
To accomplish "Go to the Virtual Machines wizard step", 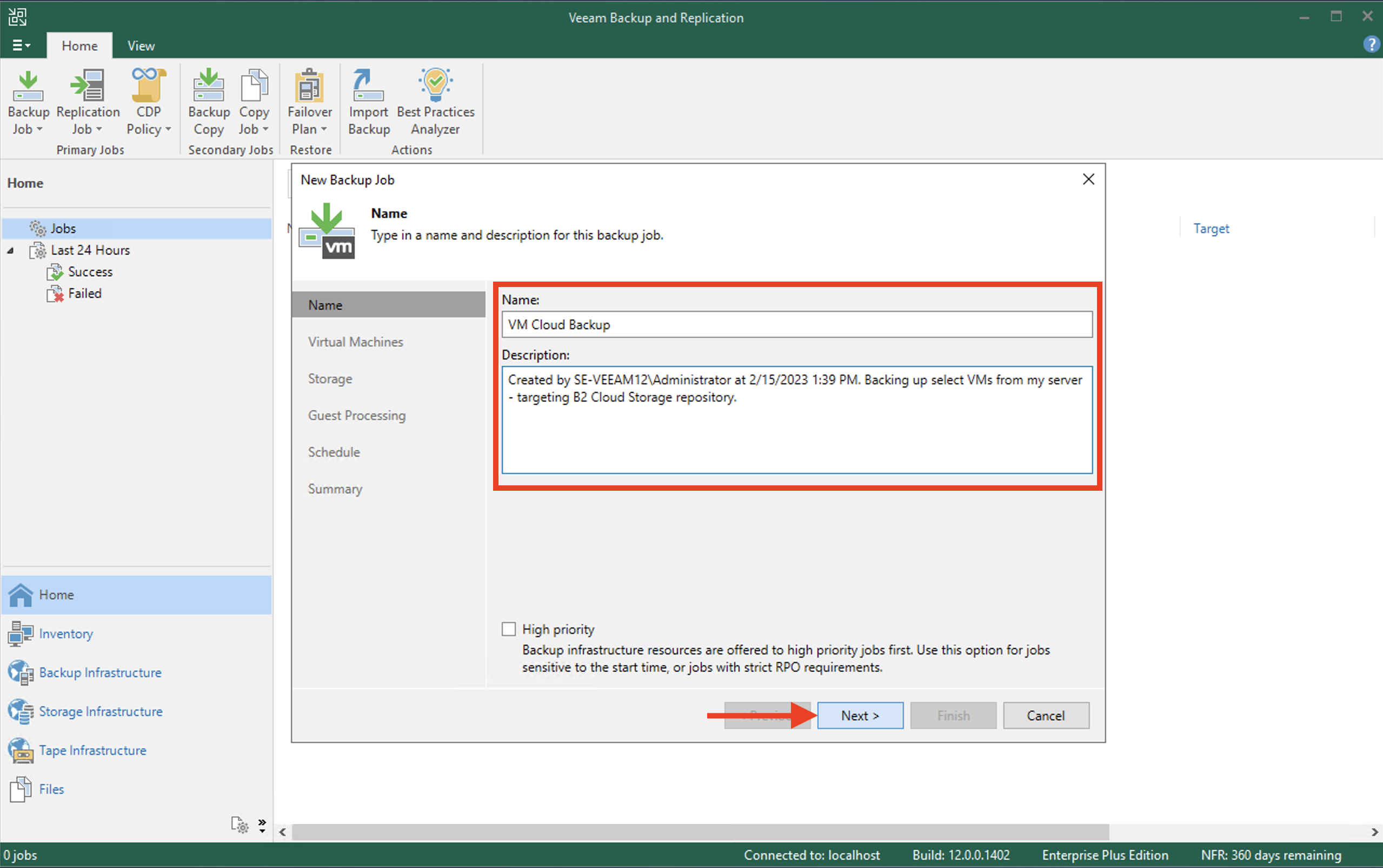I will (x=355, y=342).
